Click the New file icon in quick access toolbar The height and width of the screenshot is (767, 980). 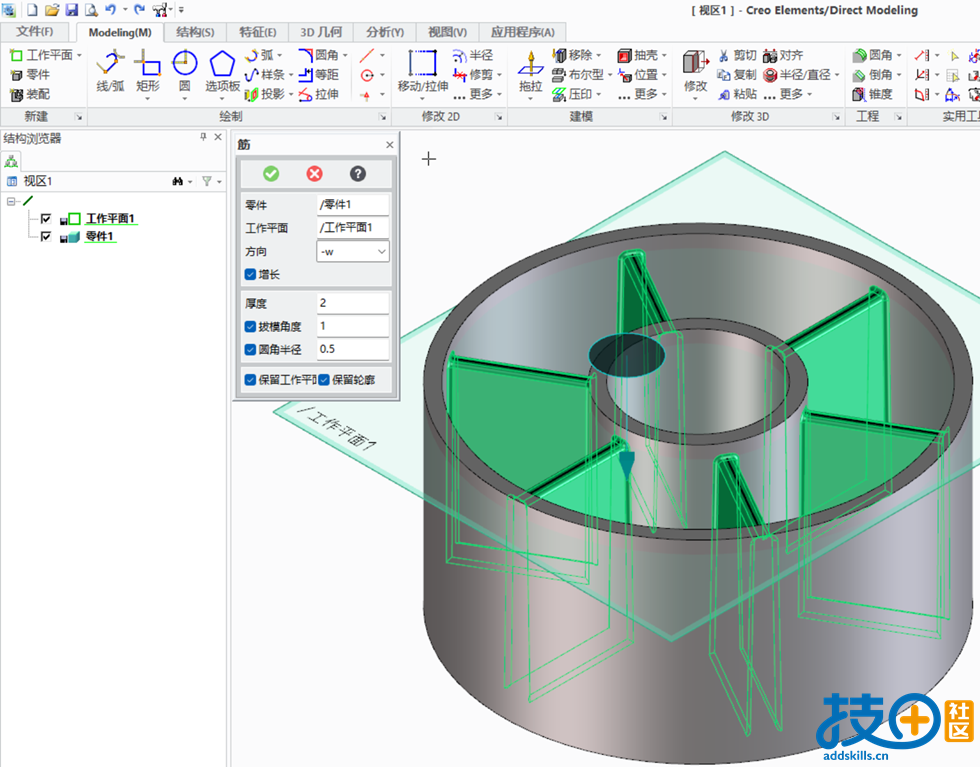[x=32, y=9]
